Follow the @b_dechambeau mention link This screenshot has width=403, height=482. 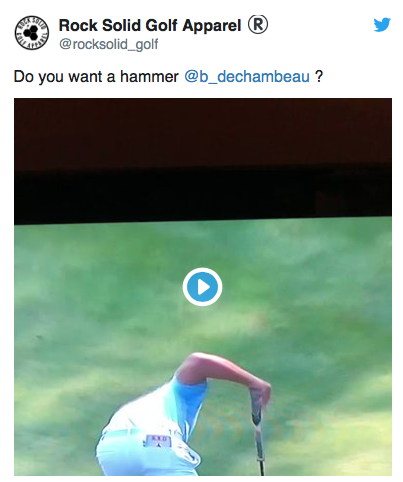247,76
